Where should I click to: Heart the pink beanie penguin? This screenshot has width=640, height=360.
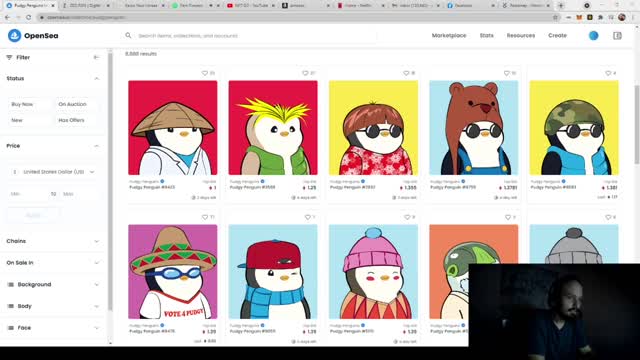coord(407,217)
